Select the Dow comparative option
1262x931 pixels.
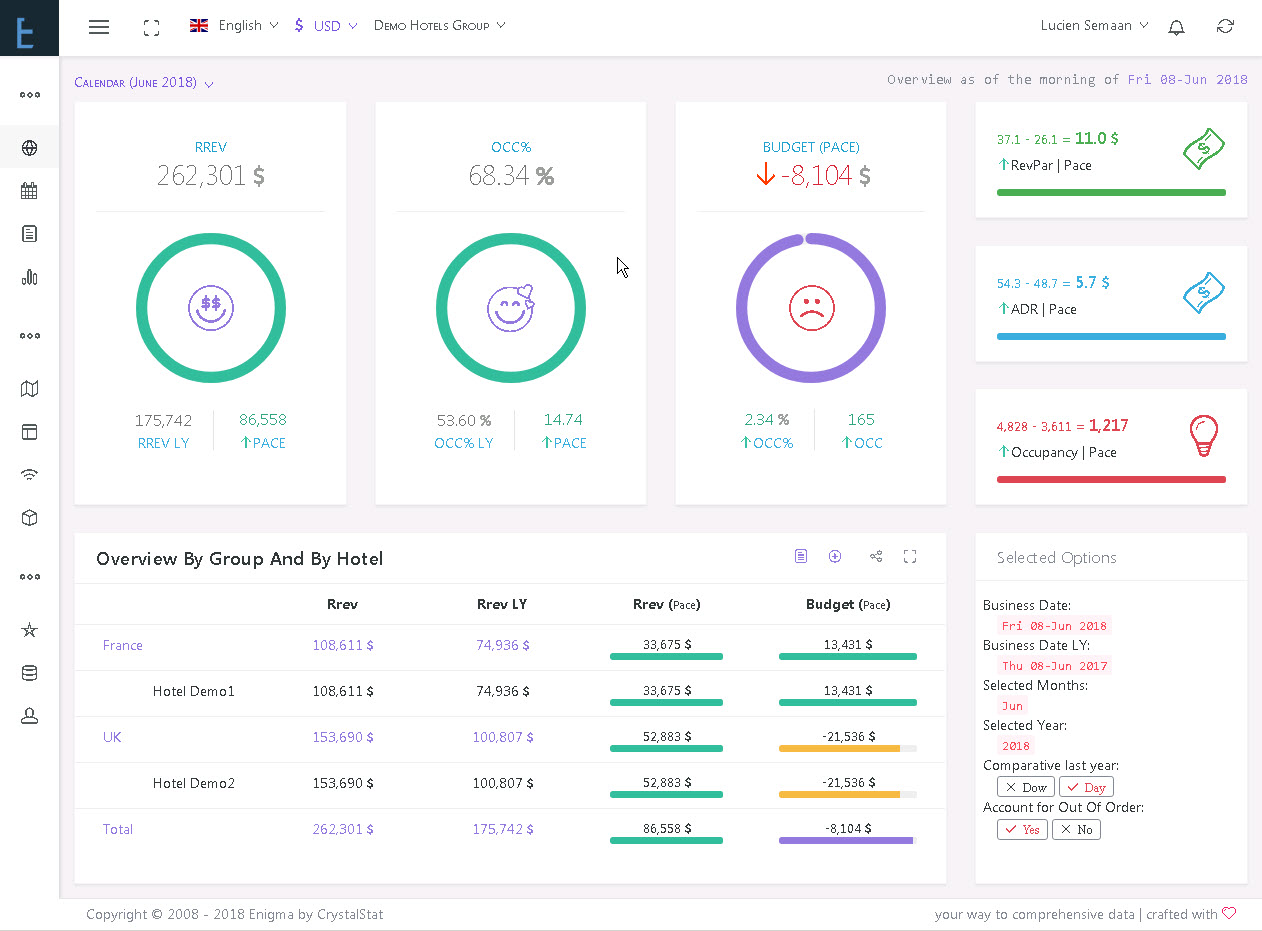tap(1026, 787)
